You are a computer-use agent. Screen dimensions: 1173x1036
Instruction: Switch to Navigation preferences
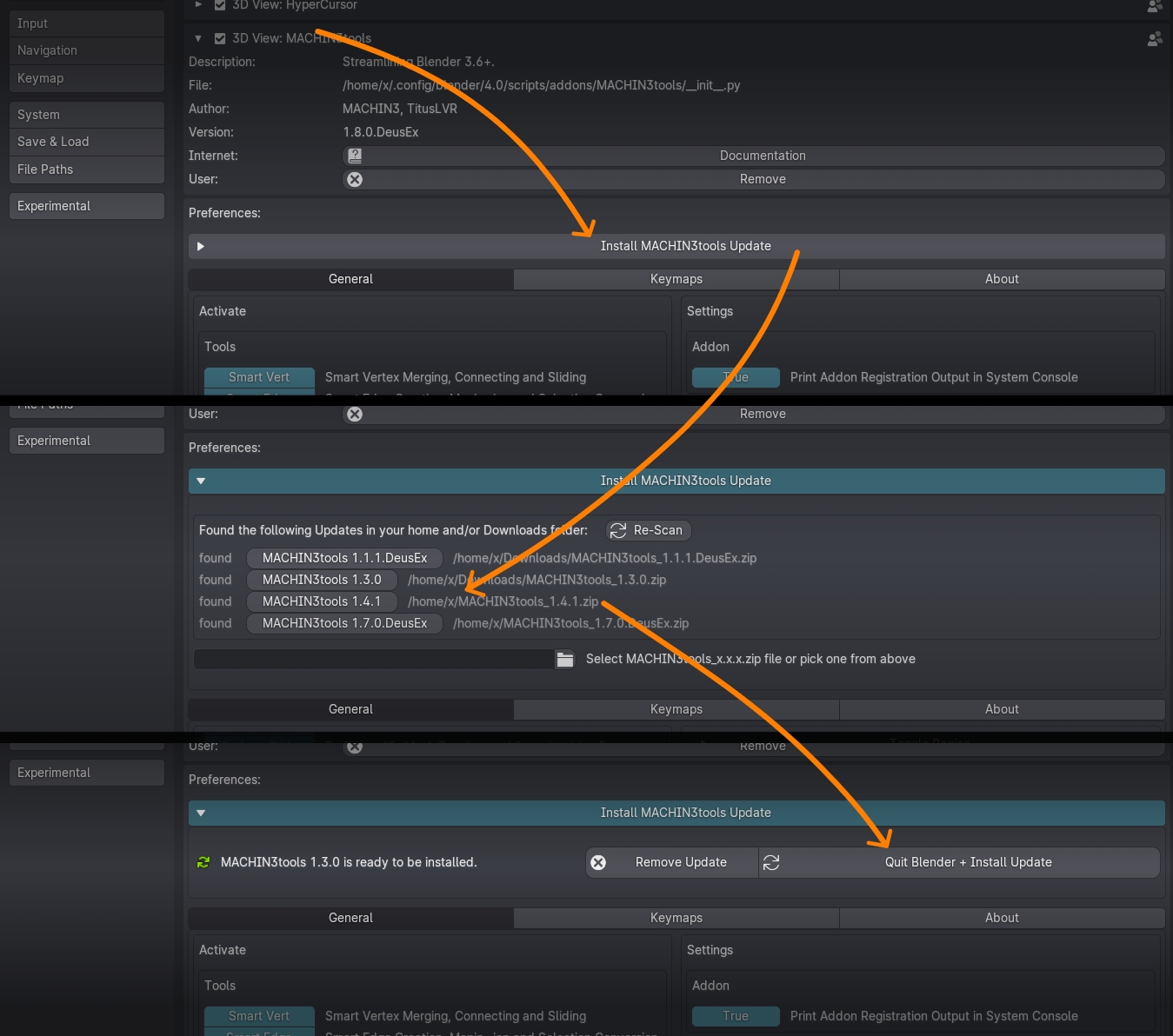pyautogui.click(x=87, y=50)
